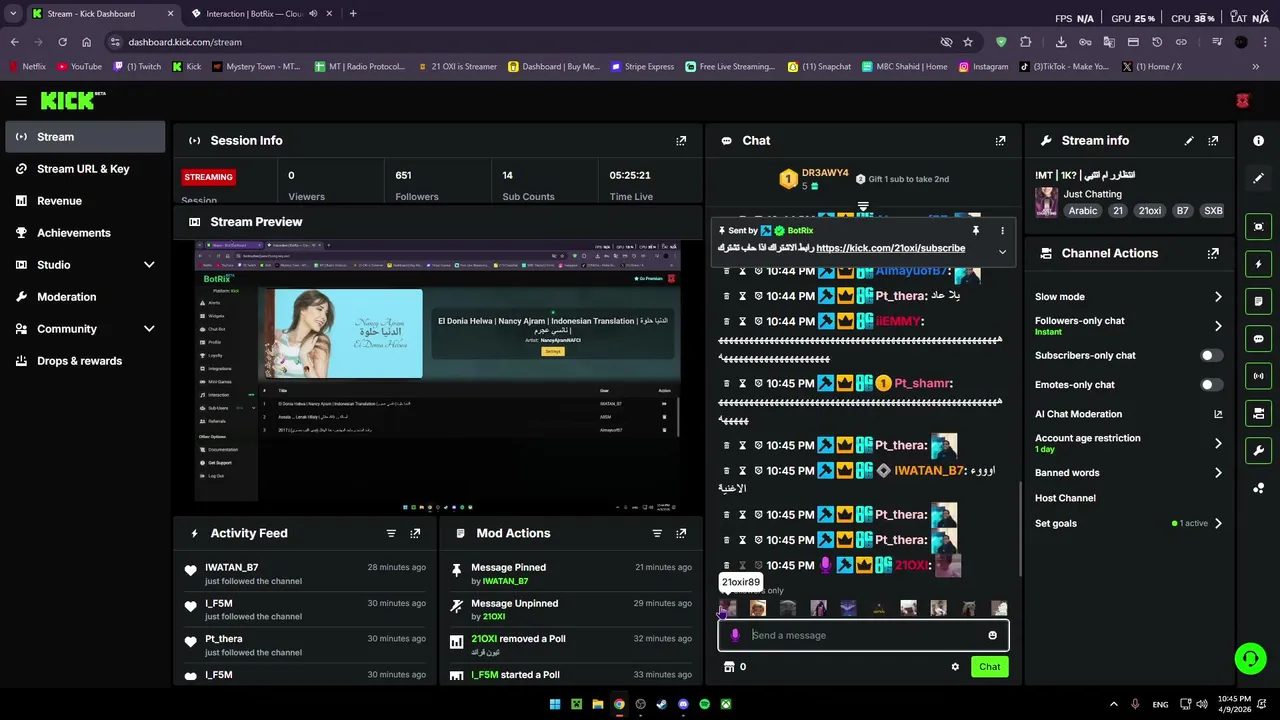Click the three-dots cluster icon in right toolbar
Screen dimensions: 1280x720
point(1258,488)
